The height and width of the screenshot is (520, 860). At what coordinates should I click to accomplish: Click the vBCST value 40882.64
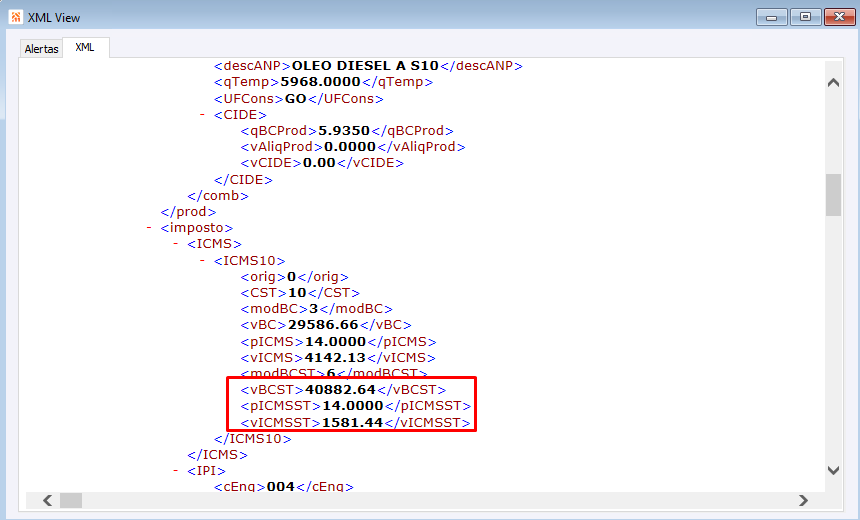pos(340,389)
